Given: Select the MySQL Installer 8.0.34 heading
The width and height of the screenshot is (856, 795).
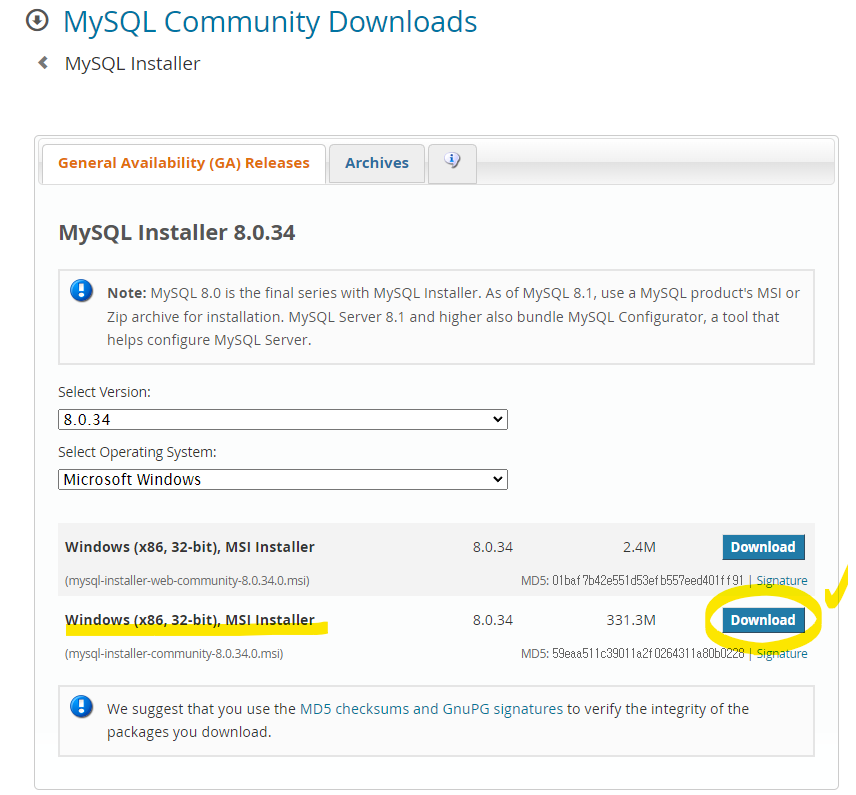Looking at the screenshot, I should 177,233.
